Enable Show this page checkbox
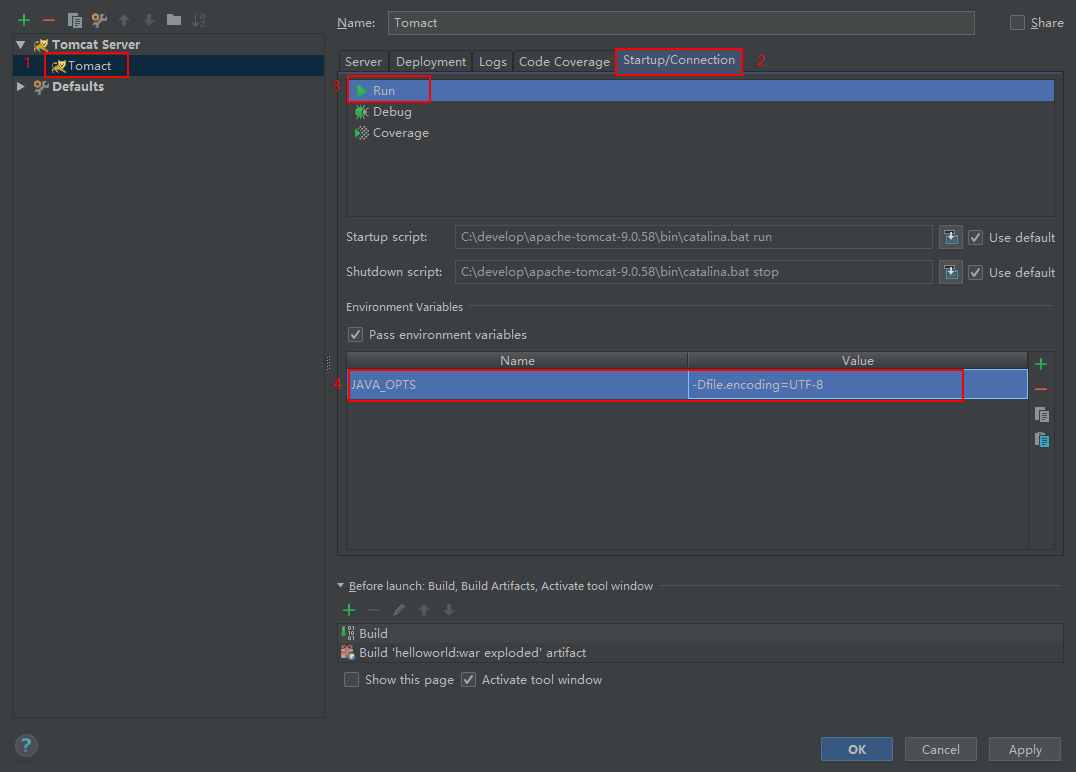This screenshot has height=772, width=1076. pos(351,680)
